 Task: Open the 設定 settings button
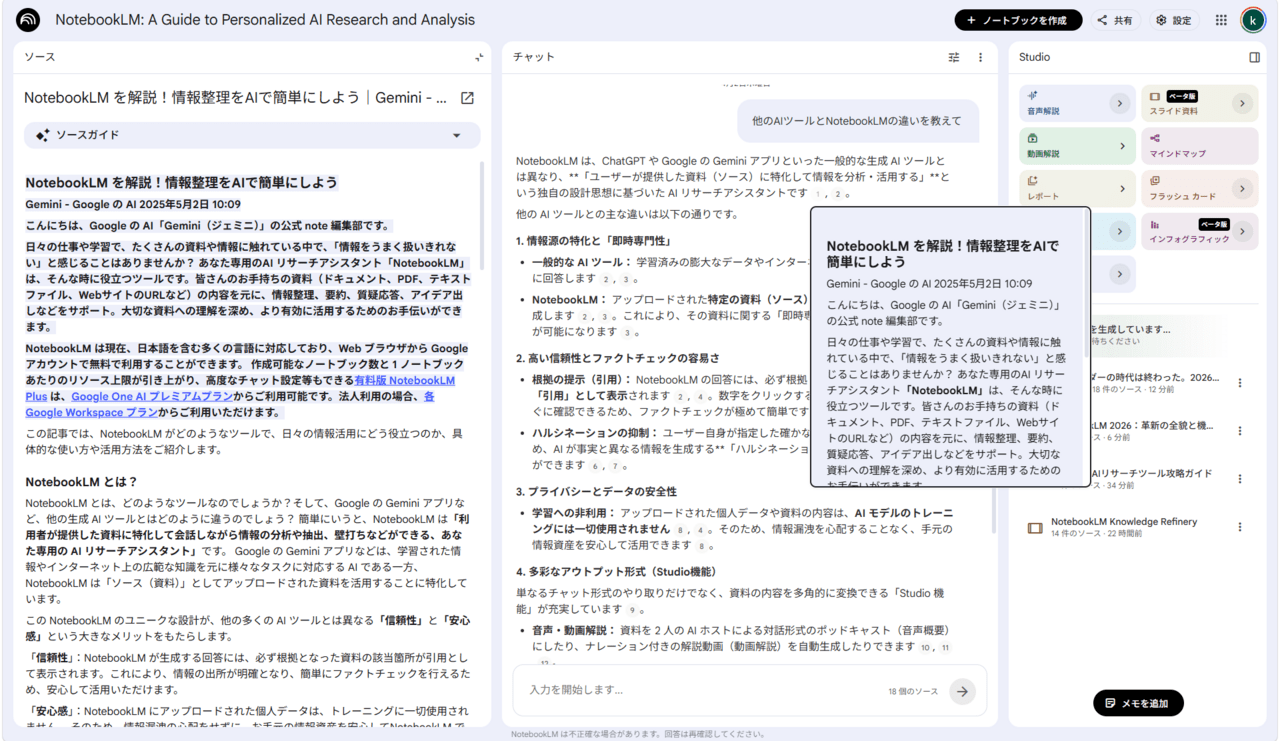[x=1173, y=20]
